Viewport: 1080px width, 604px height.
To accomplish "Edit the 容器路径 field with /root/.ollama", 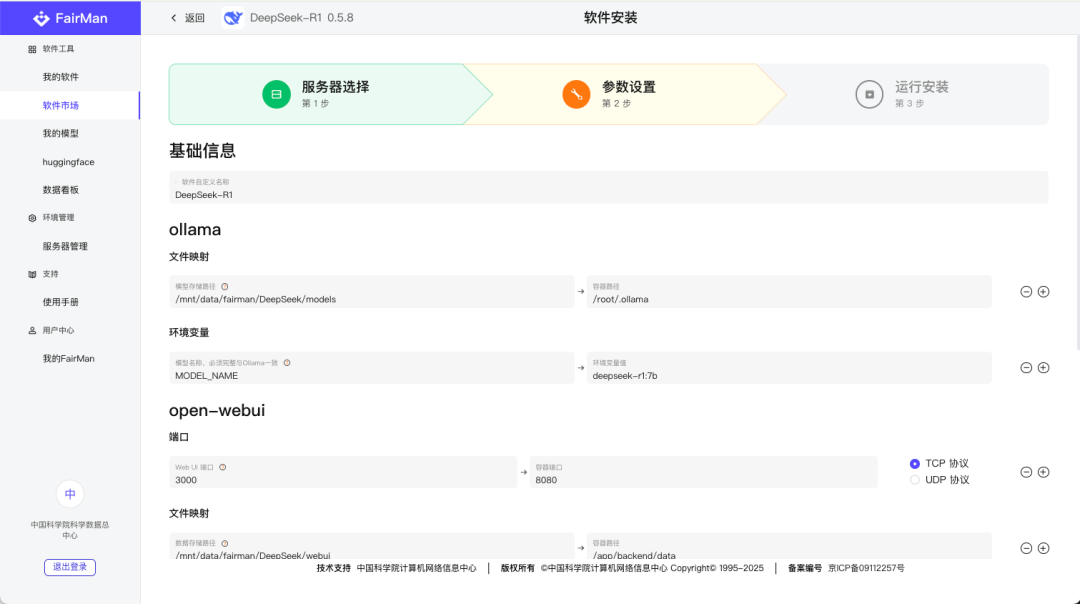I will coord(789,292).
